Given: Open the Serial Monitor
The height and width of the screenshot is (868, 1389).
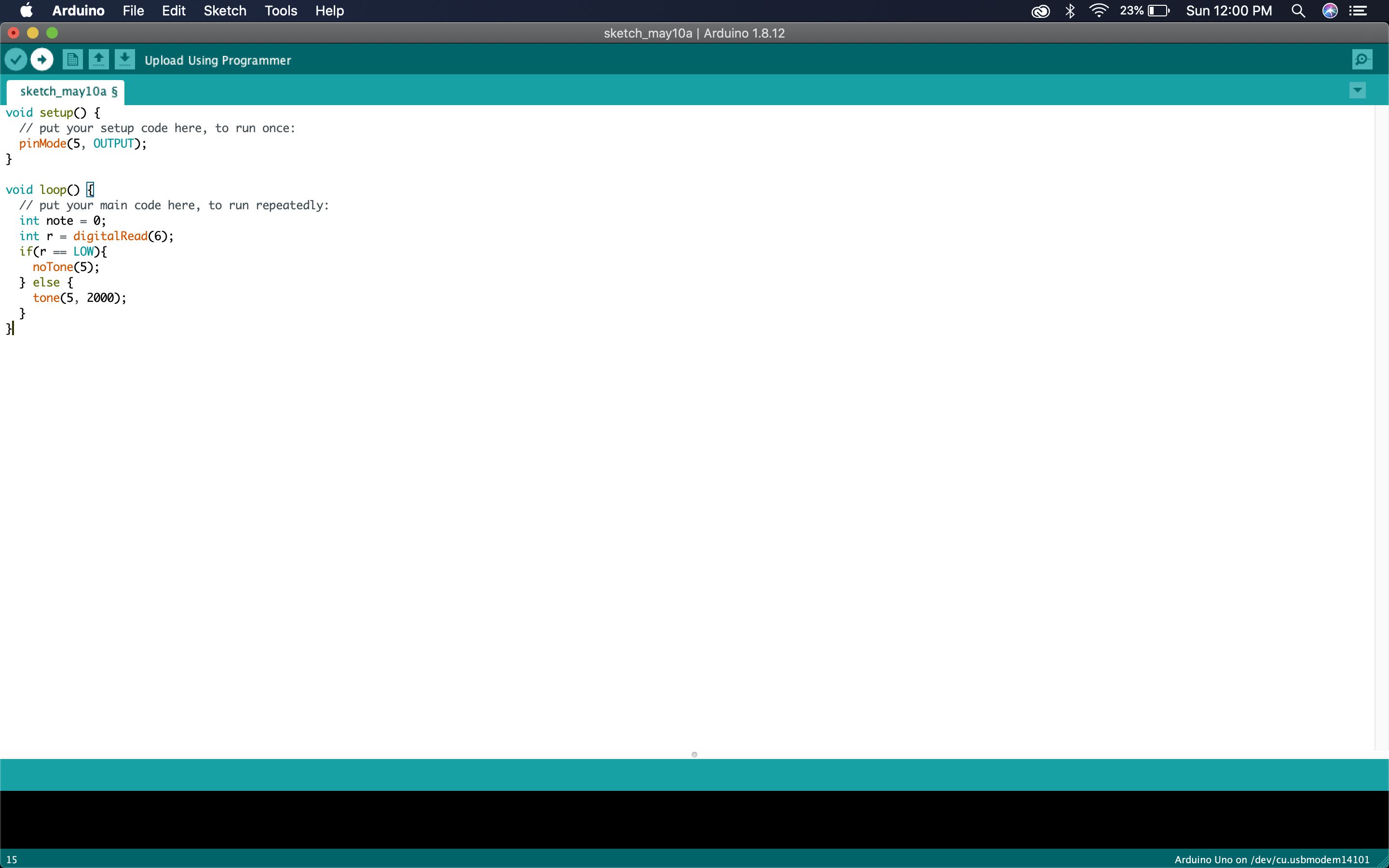Looking at the screenshot, I should (1362, 59).
